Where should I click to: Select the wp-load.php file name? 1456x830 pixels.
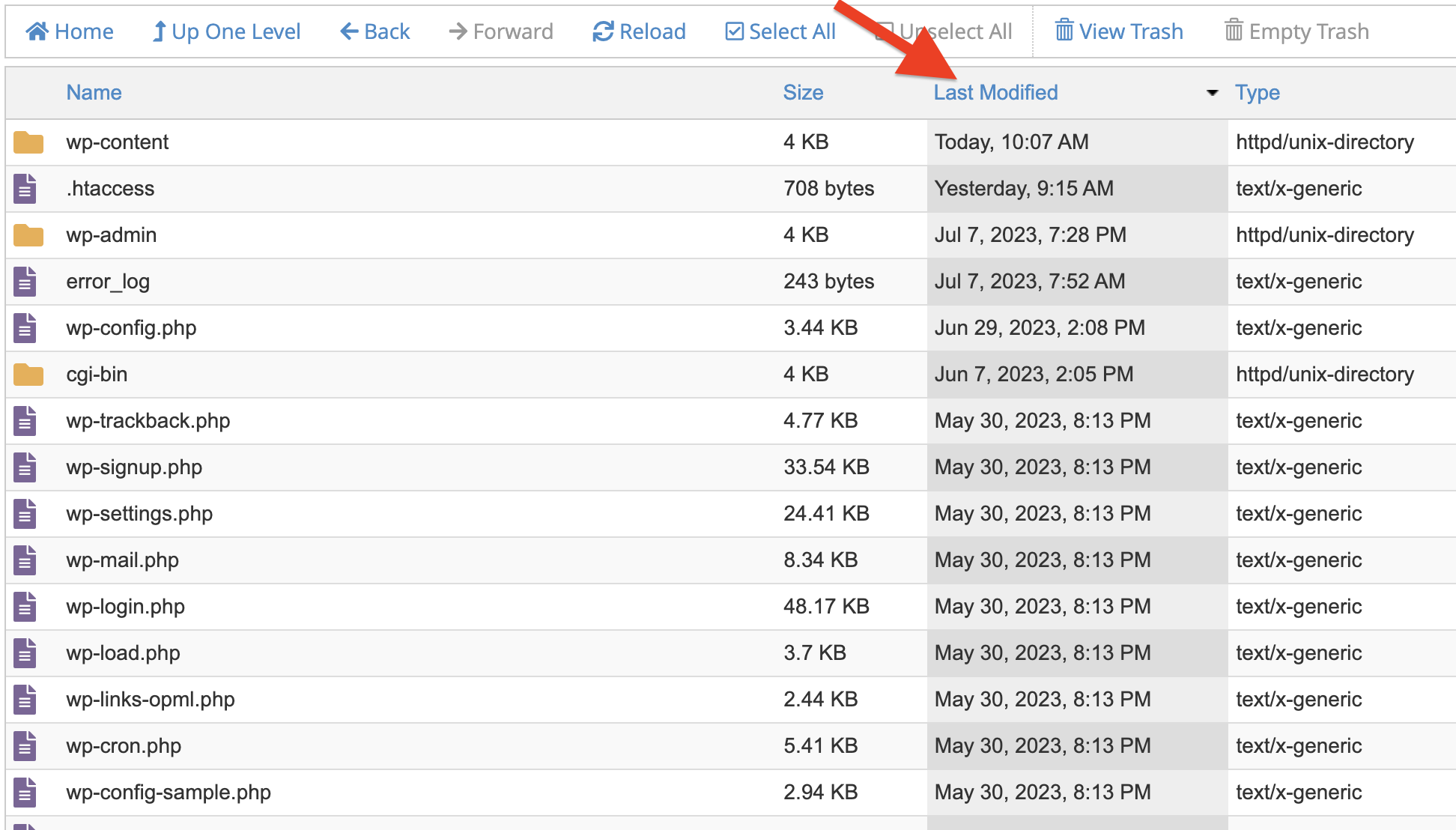click(124, 653)
